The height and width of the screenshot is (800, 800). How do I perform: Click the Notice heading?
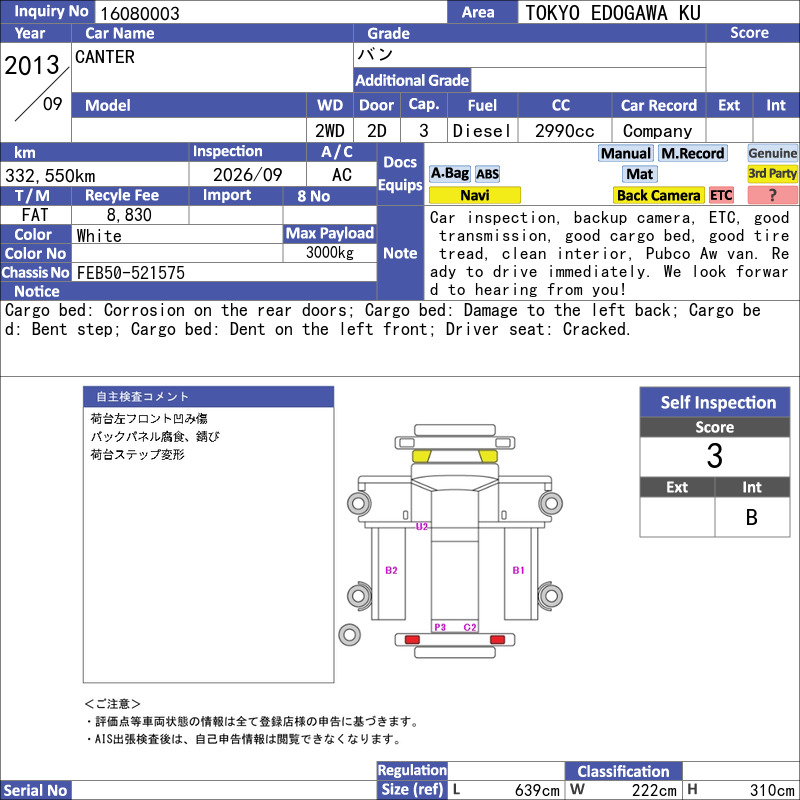coord(37,291)
